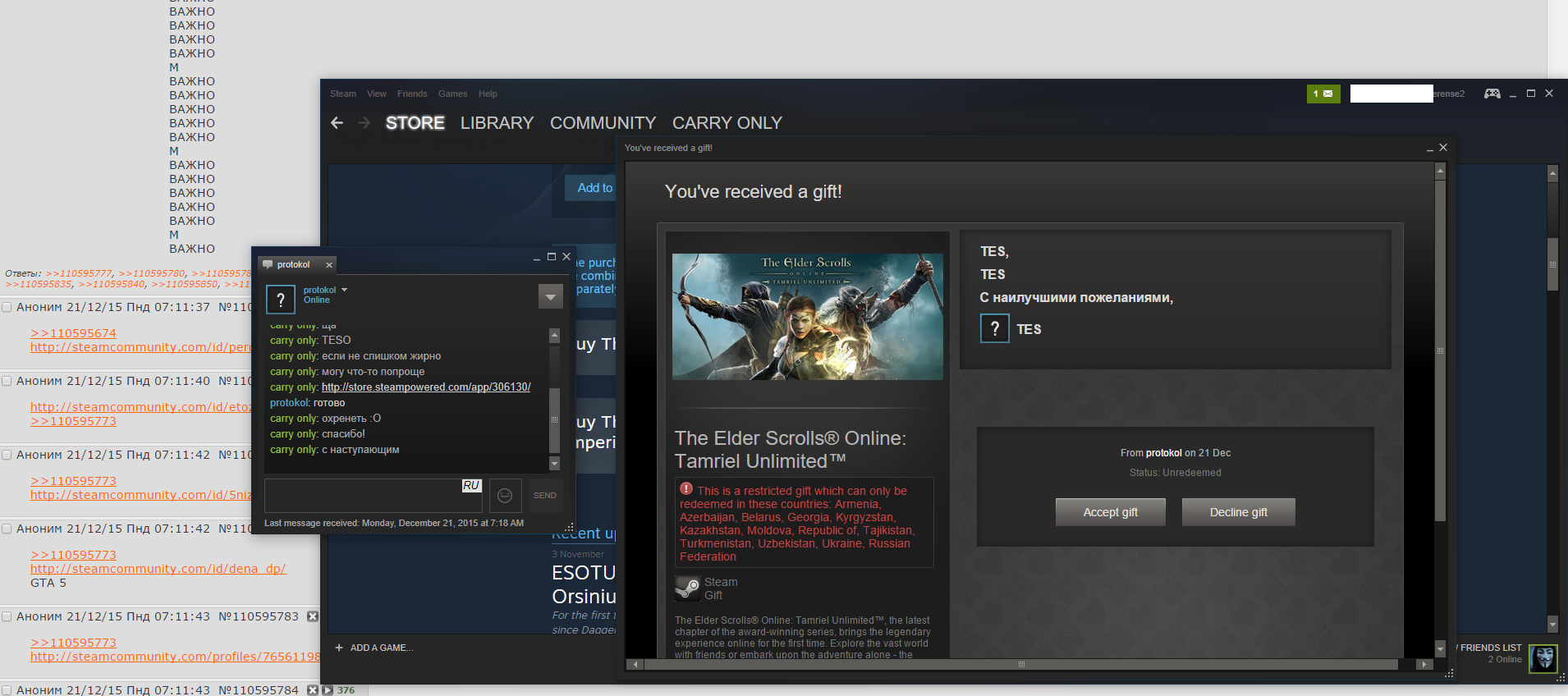Close the protokol chat tab
The height and width of the screenshot is (696, 1568).
click(x=329, y=264)
